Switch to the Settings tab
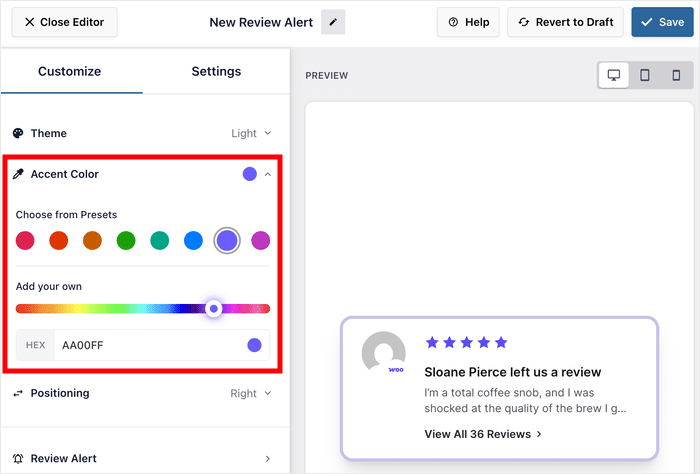Screen dimensions: 700x474 tap(216, 71)
